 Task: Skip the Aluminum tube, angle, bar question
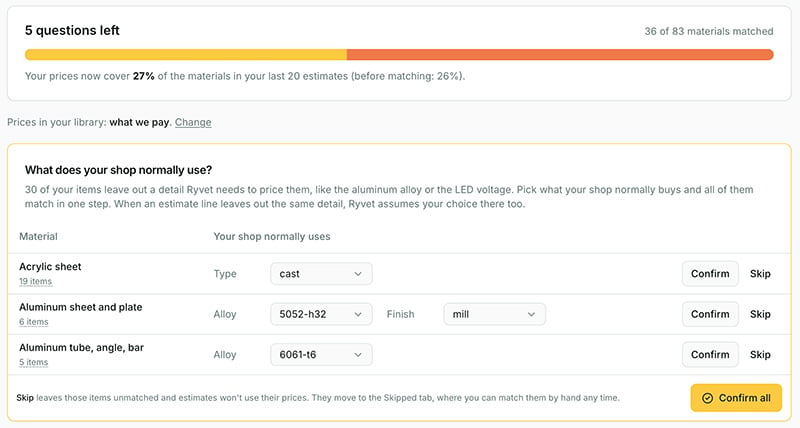760,355
